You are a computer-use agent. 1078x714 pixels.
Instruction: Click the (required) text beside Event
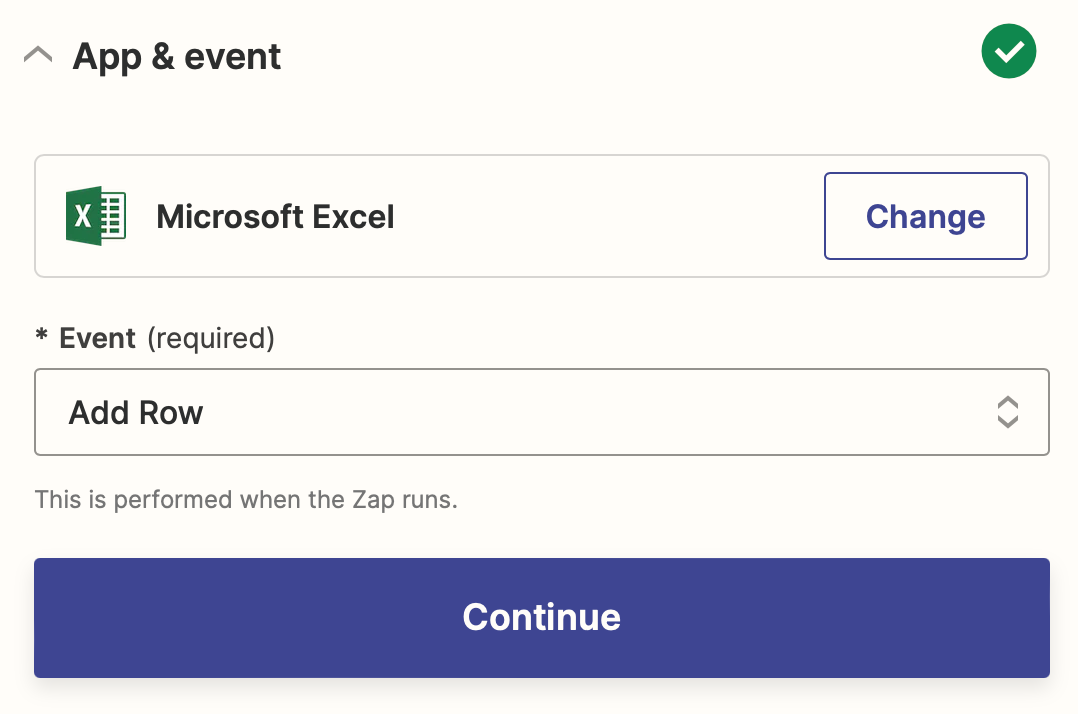[x=210, y=339]
